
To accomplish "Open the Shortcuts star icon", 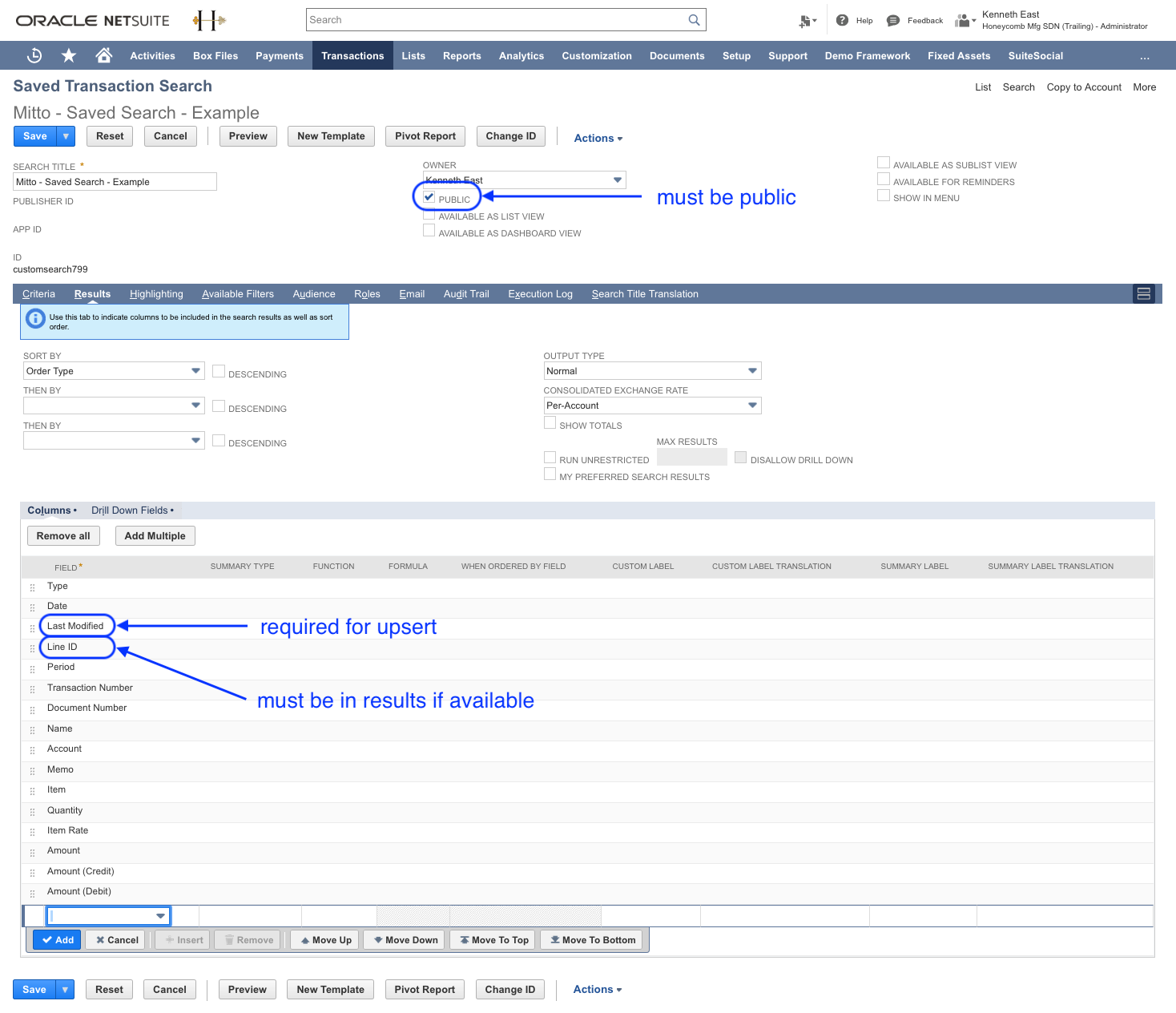I will click(69, 55).
